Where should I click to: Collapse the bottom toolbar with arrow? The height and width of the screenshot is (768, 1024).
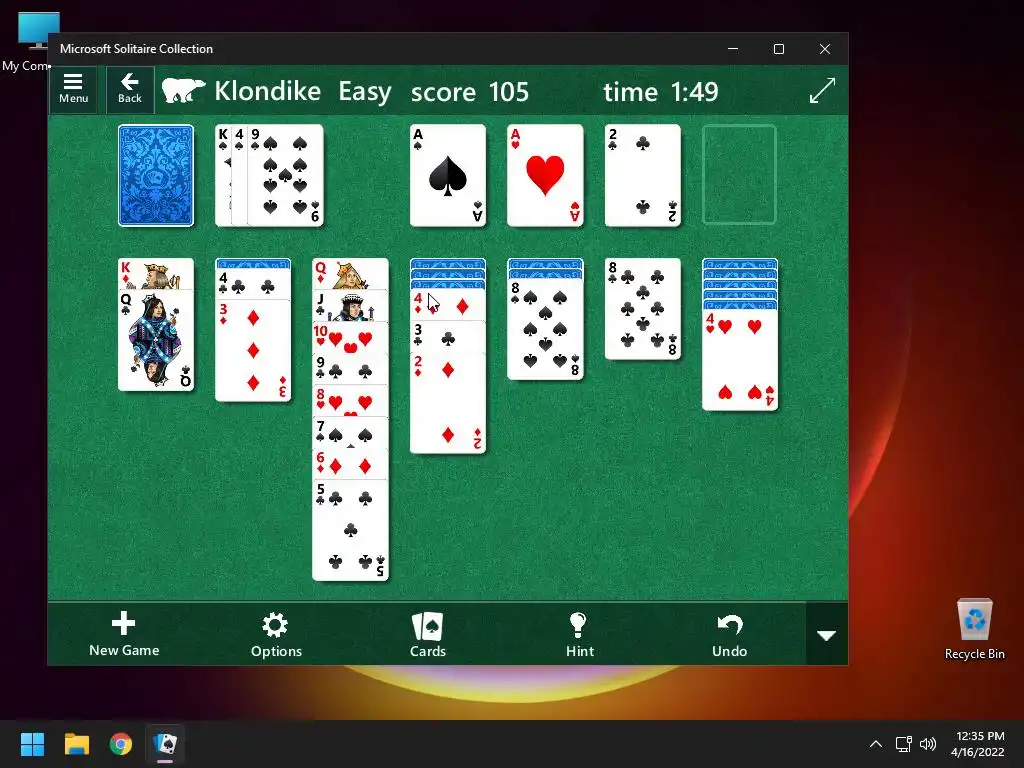827,635
